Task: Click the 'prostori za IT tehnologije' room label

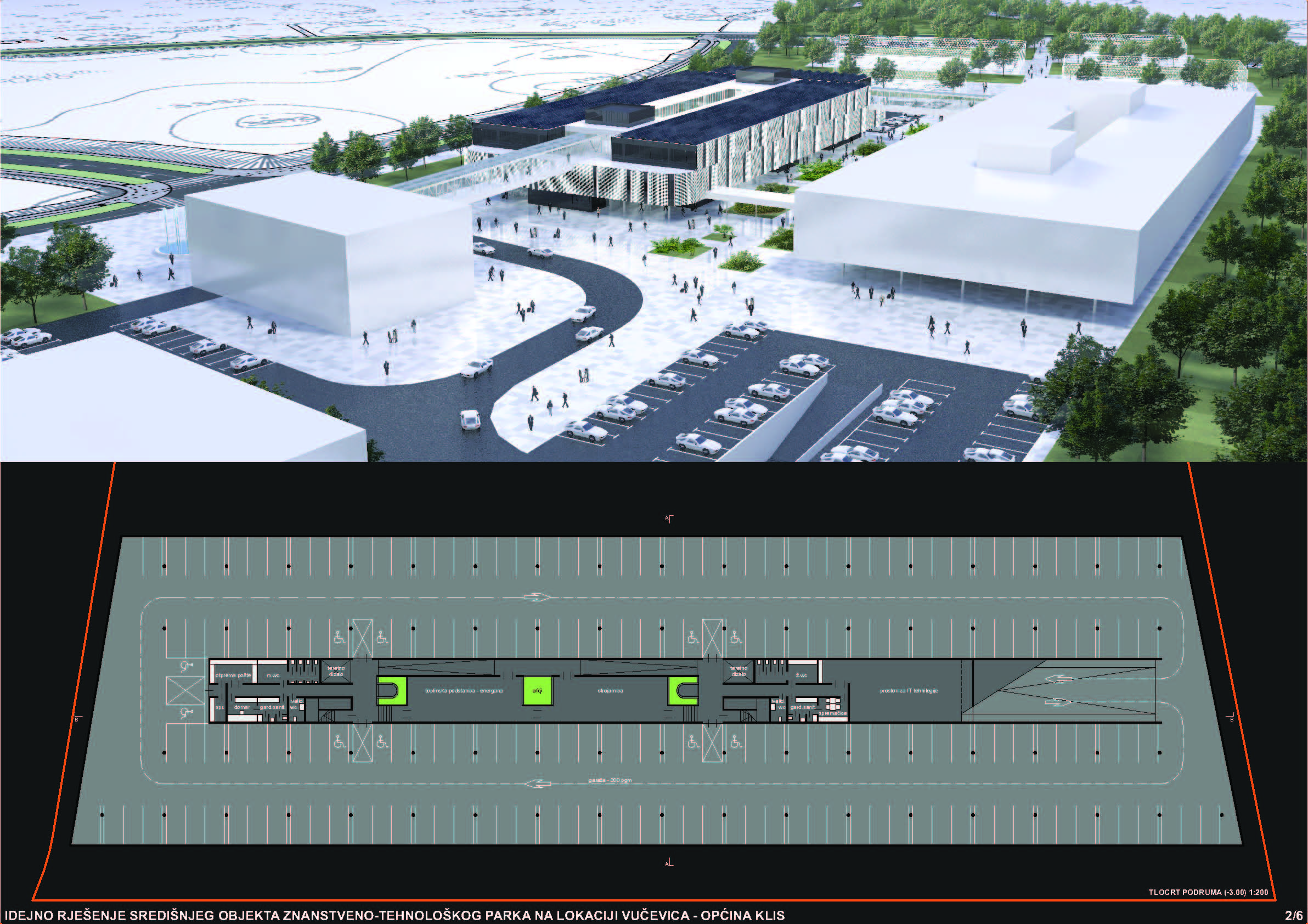Action: (909, 690)
